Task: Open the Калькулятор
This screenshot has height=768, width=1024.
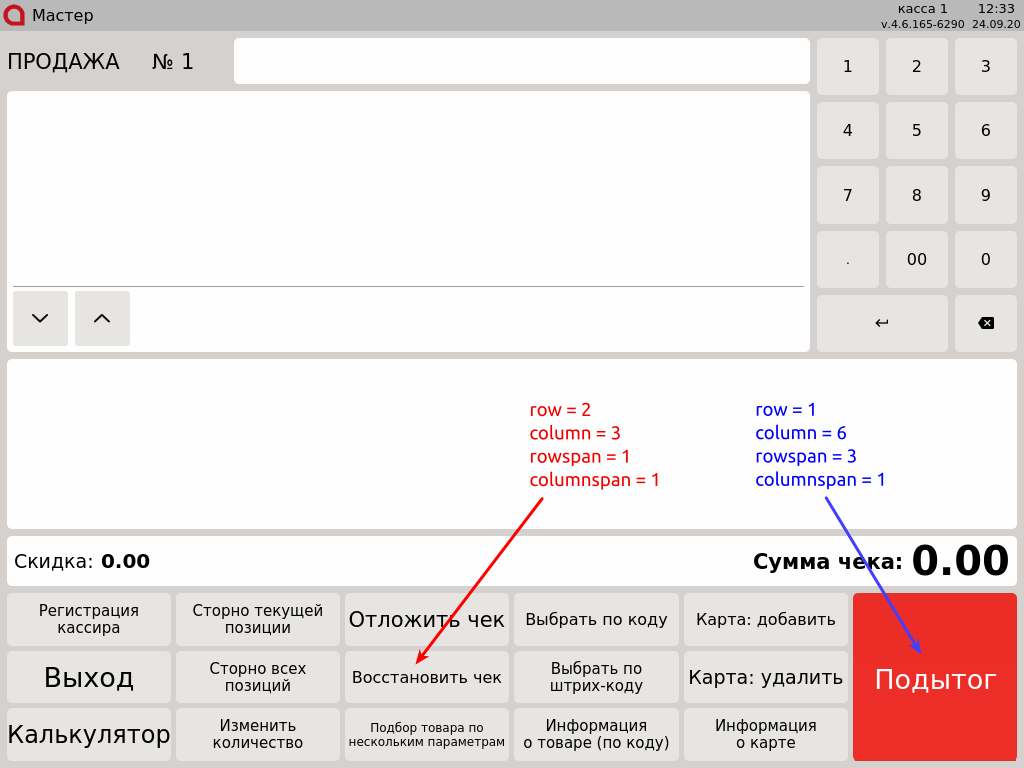Action: [x=89, y=734]
